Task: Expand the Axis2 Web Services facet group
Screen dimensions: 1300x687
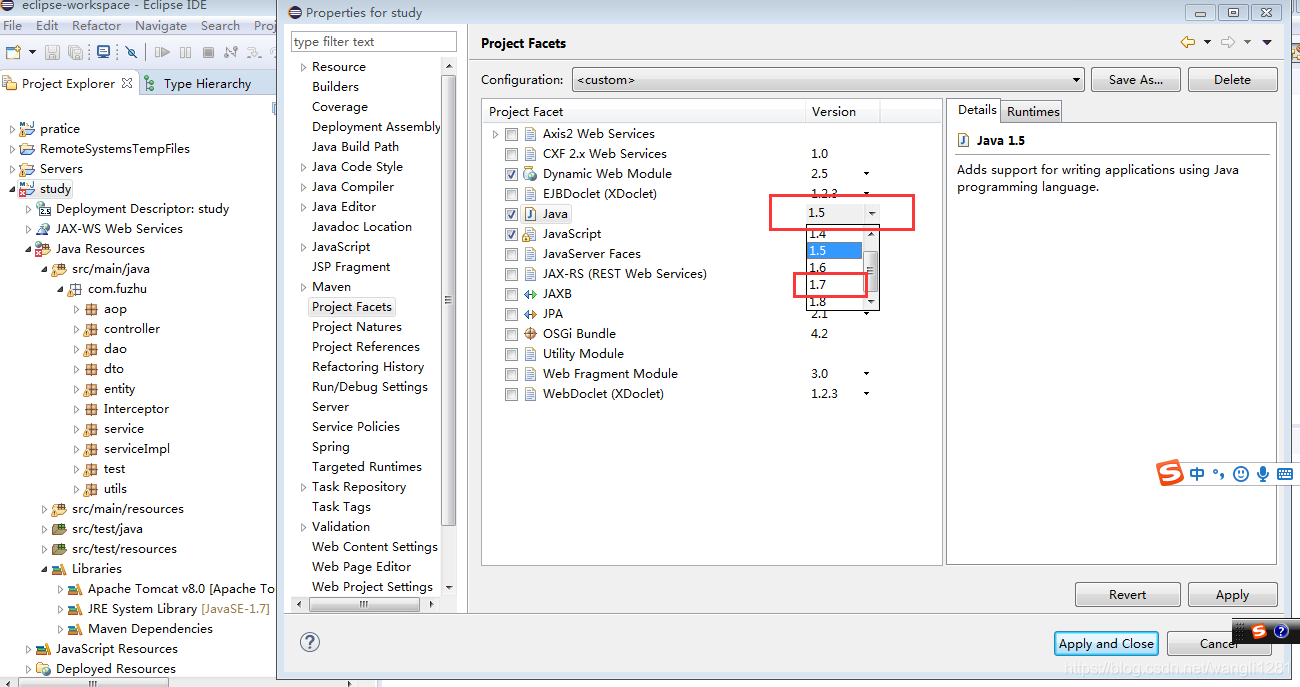Action: 494,134
